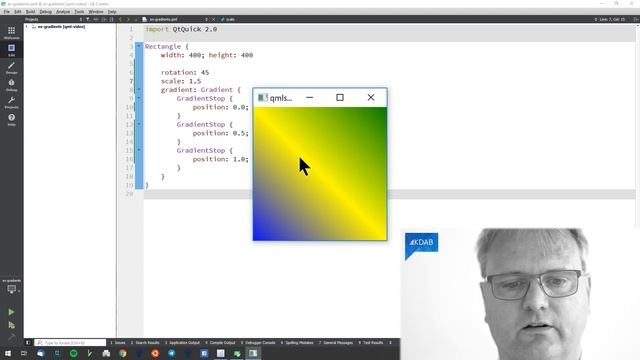Open Telegram from the taskbar
Image resolution: width=640 pixels, height=360 pixels.
(x=171, y=353)
